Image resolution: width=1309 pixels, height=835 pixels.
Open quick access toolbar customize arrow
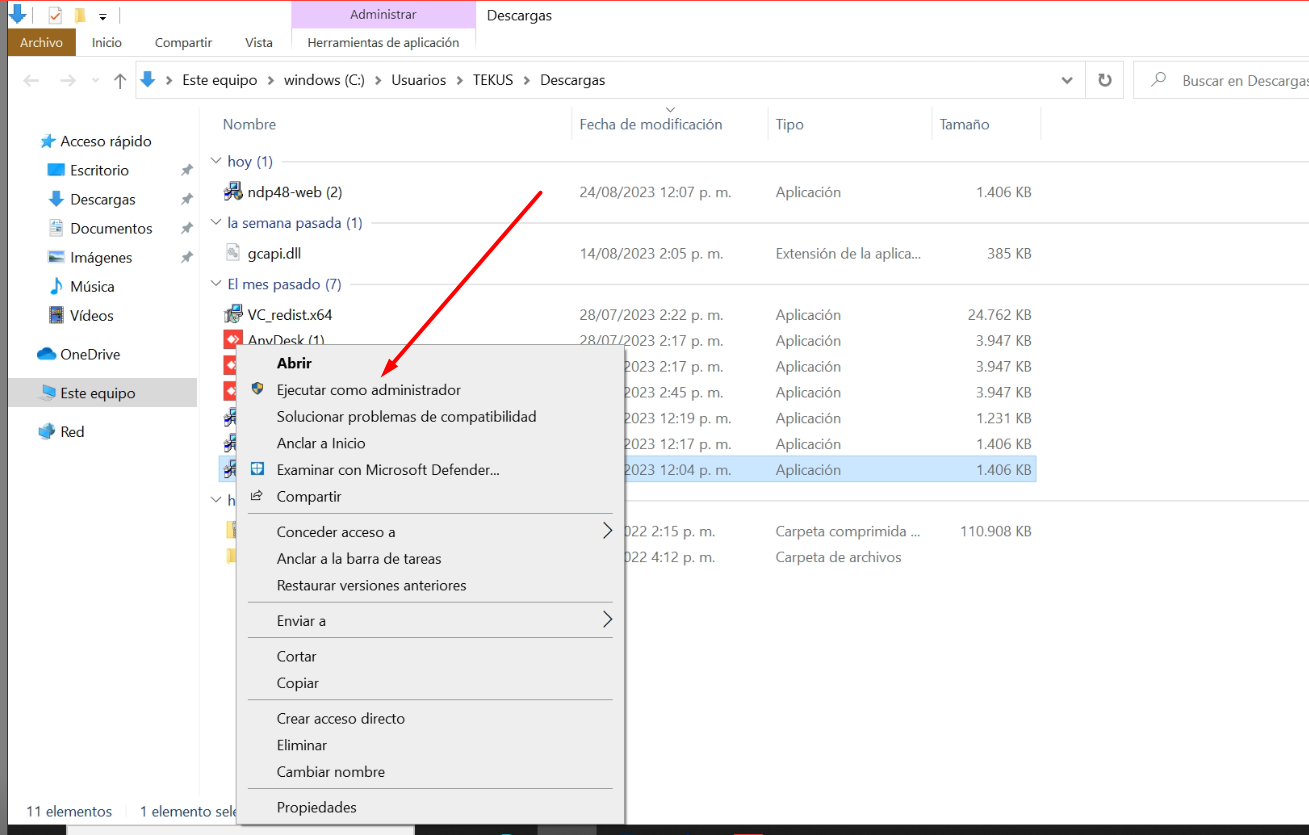pos(103,17)
